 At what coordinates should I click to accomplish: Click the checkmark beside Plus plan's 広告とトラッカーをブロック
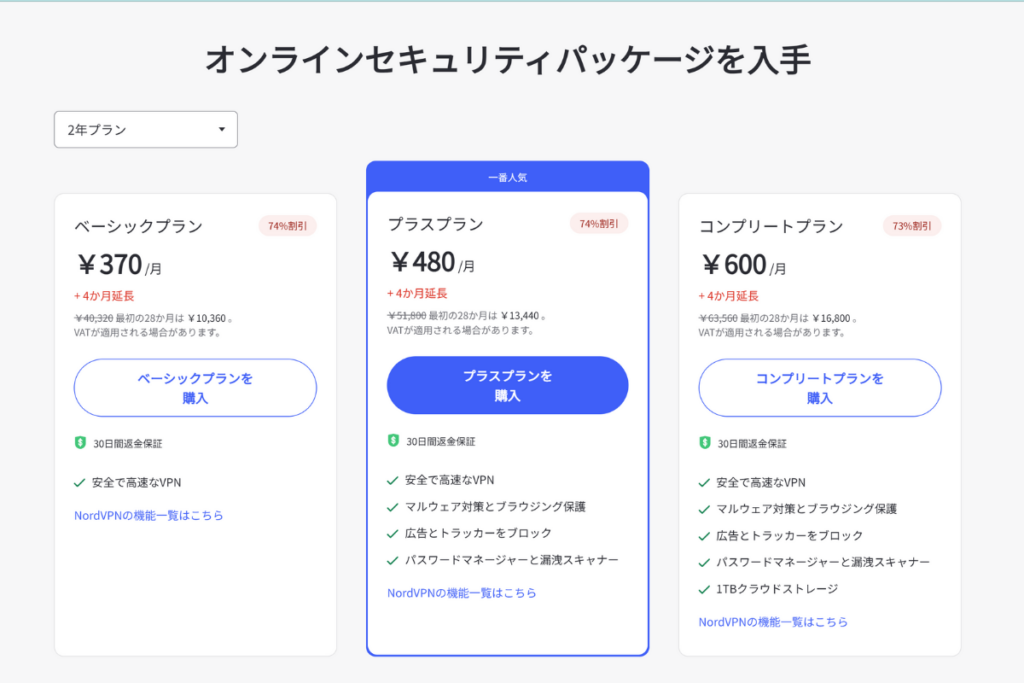(393, 533)
